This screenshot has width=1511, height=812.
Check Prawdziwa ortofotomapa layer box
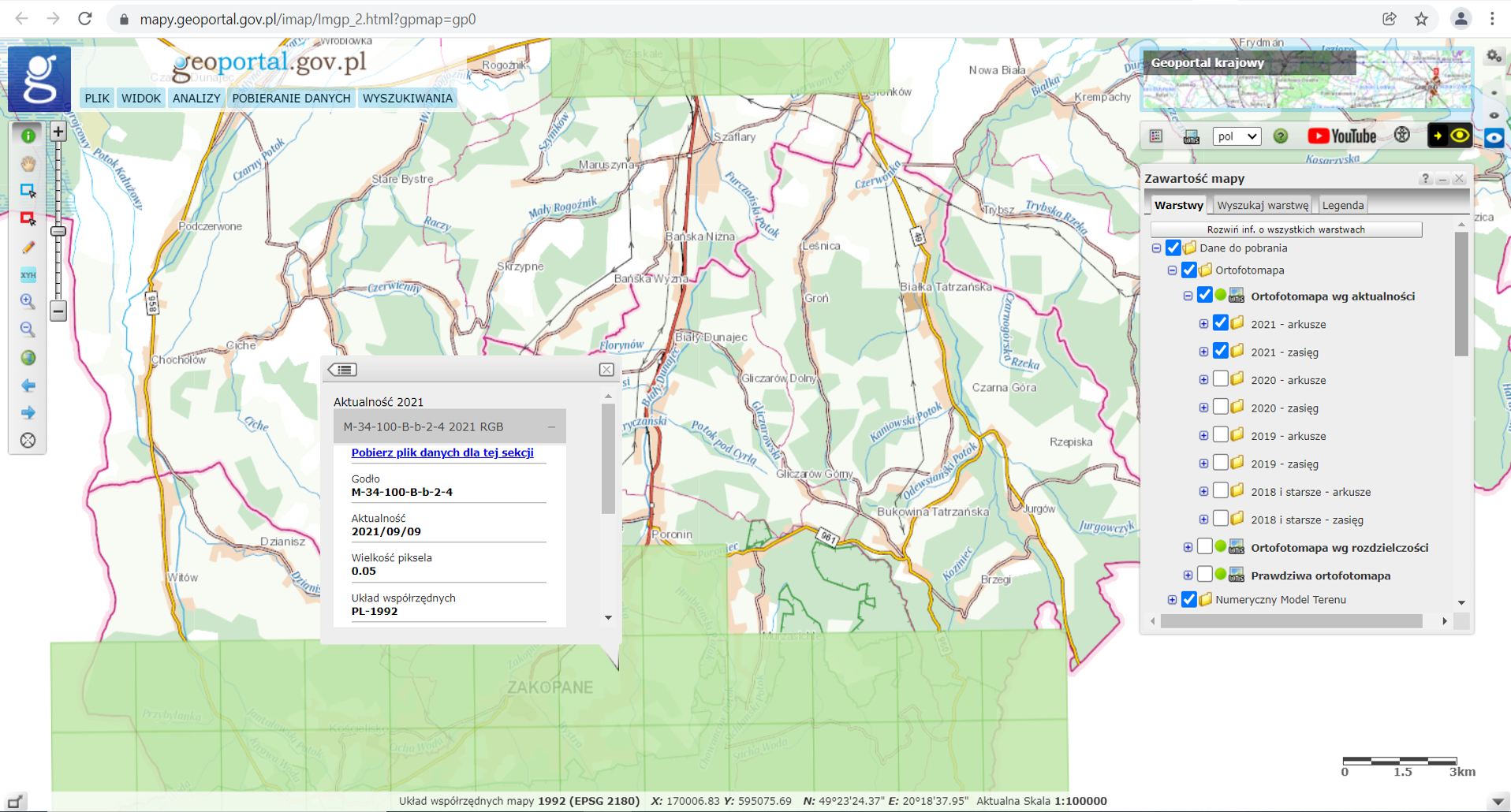click(x=1204, y=575)
